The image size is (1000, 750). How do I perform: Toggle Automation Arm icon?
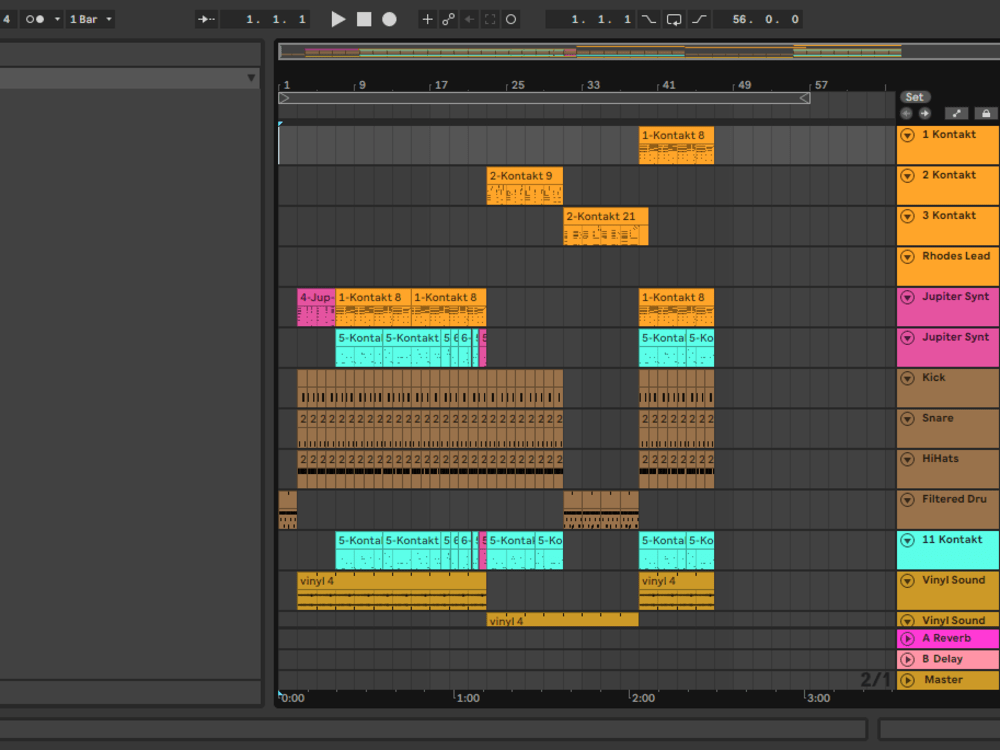pyautogui.click(x=448, y=19)
